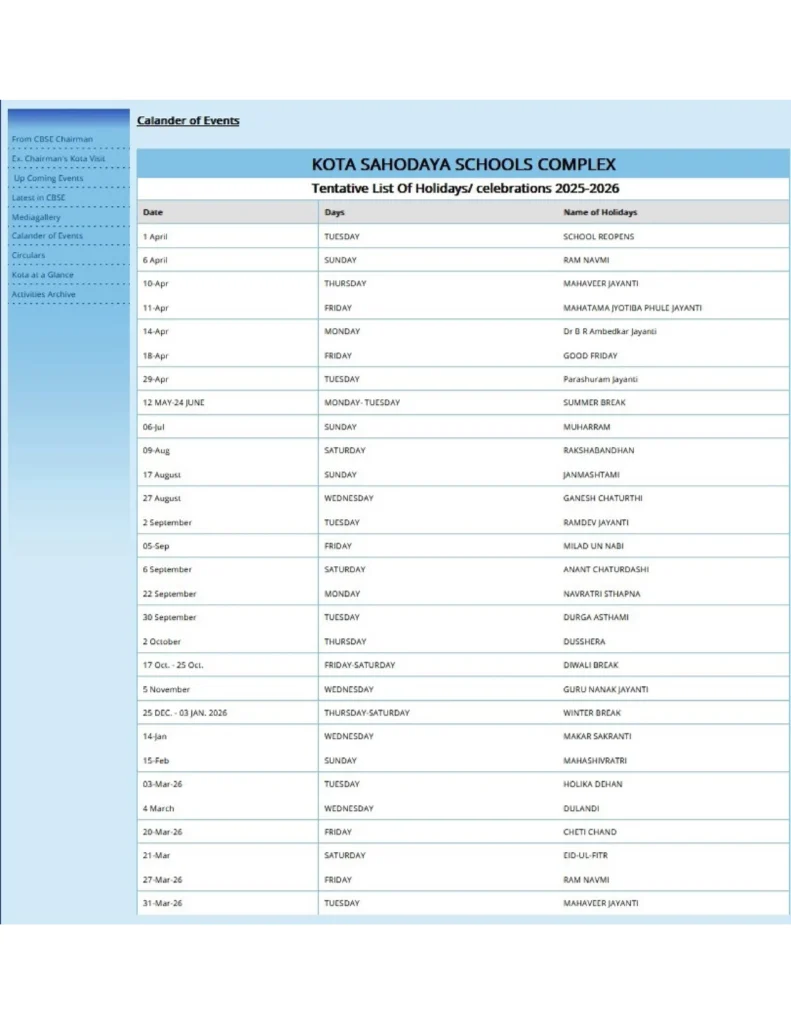Viewport: 791px width, 1024px height.
Task: Click the Date column header
Action: click(152, 212)
